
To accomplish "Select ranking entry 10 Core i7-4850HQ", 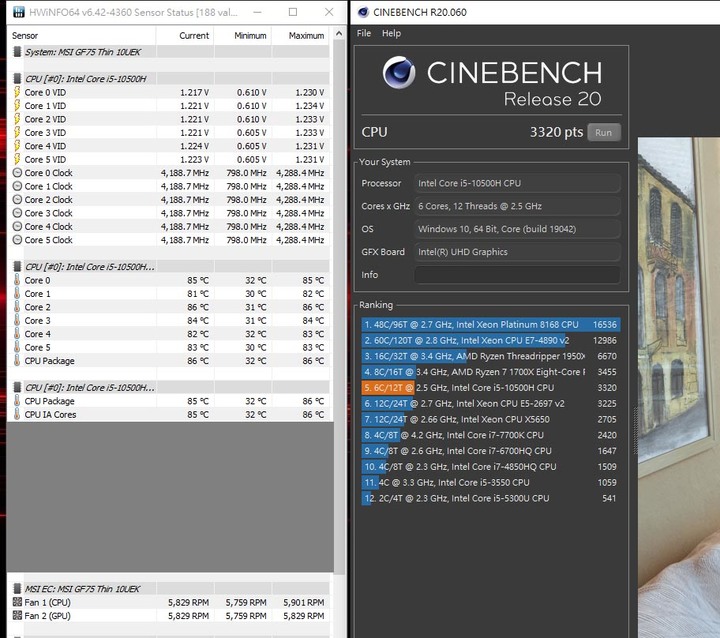I will tap(490, 467).
